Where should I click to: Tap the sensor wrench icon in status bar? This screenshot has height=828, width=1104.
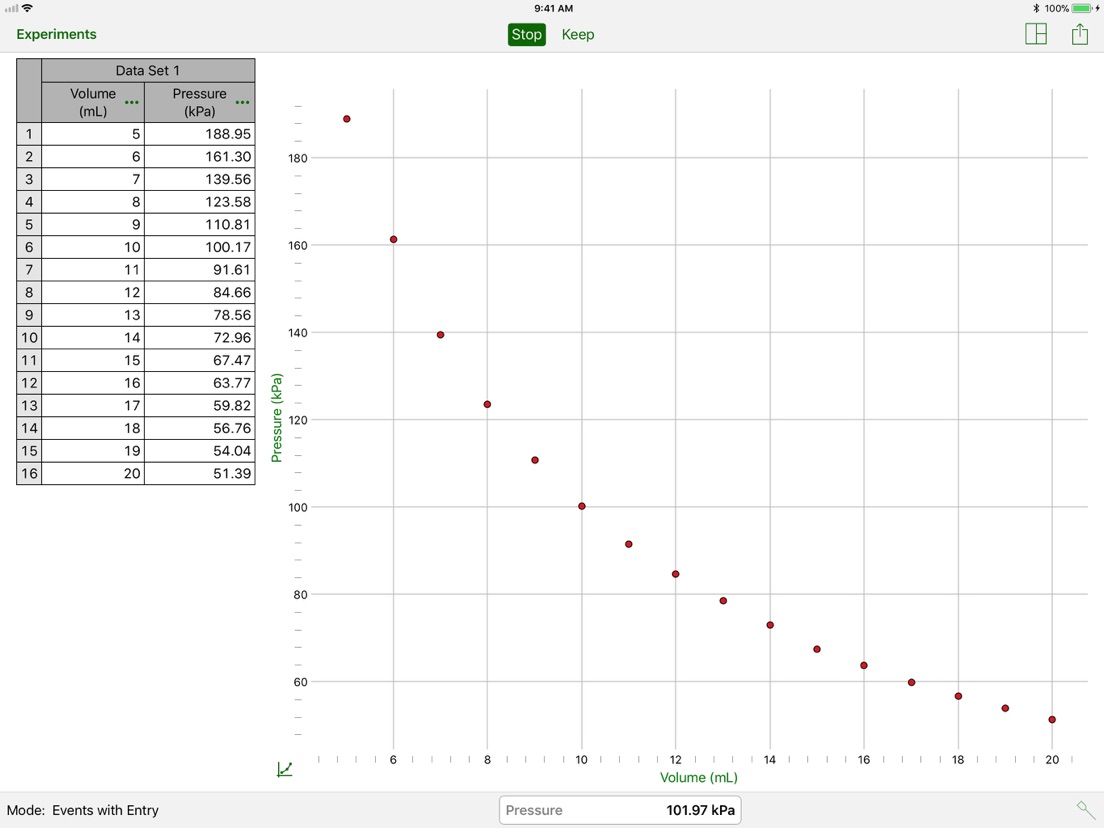1085,810
